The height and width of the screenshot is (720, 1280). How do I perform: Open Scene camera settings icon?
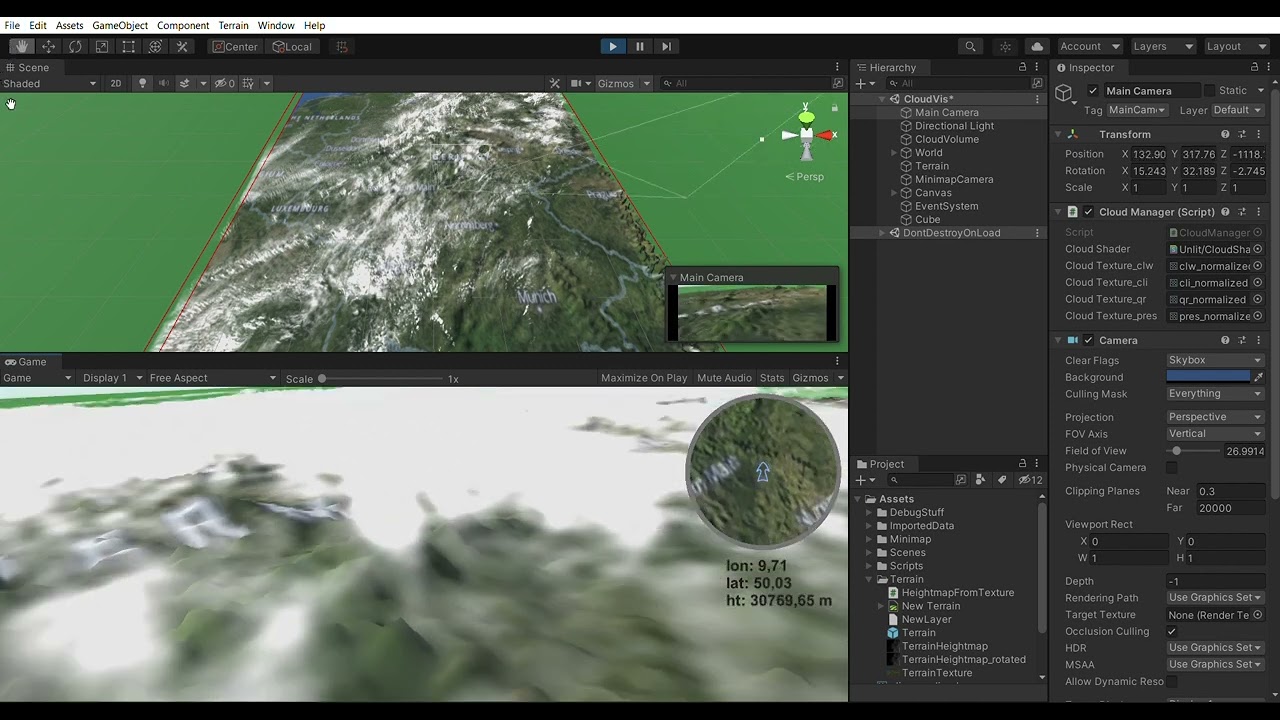(576, 83)
